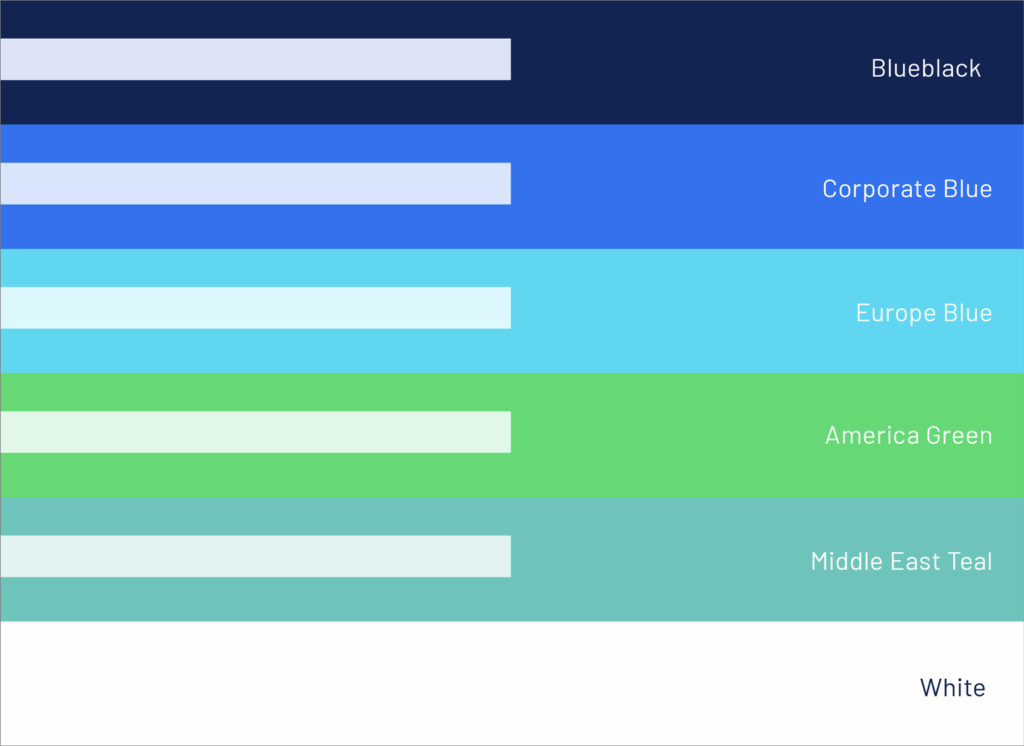Click the "America Green" text label

(x=908, y=436)
